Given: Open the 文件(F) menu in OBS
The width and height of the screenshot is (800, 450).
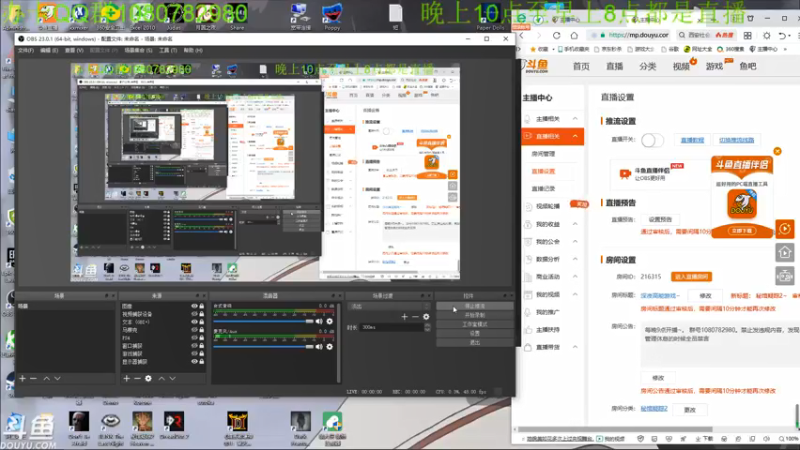Looking at the screenshot, I should pos(26,51).
